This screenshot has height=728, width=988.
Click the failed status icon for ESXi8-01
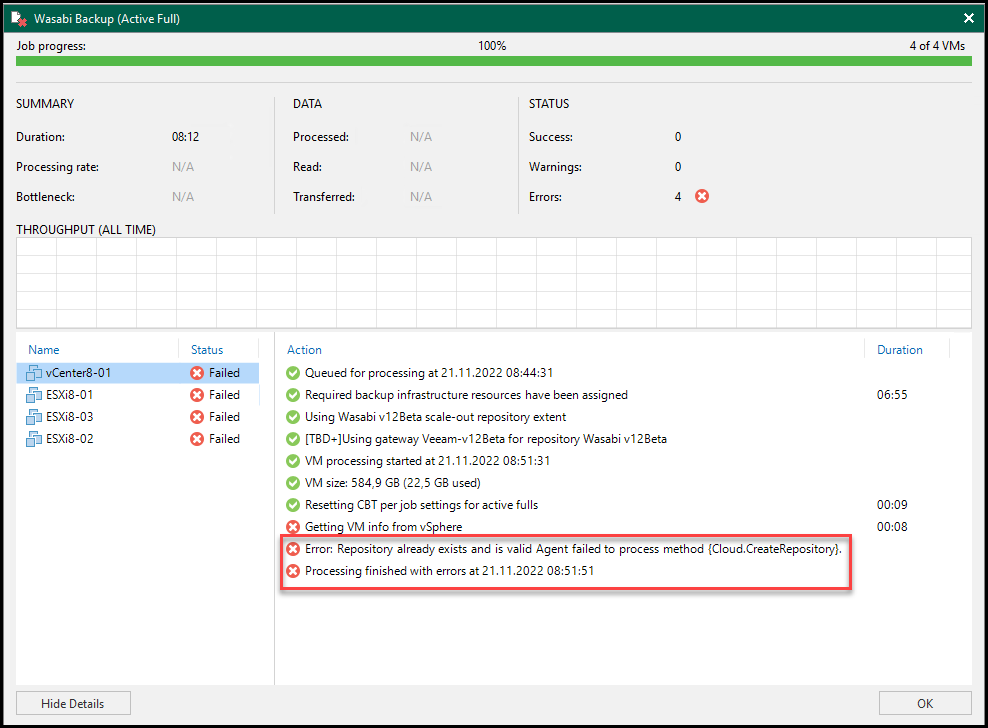pyautogui.click(x=197, y=395)
